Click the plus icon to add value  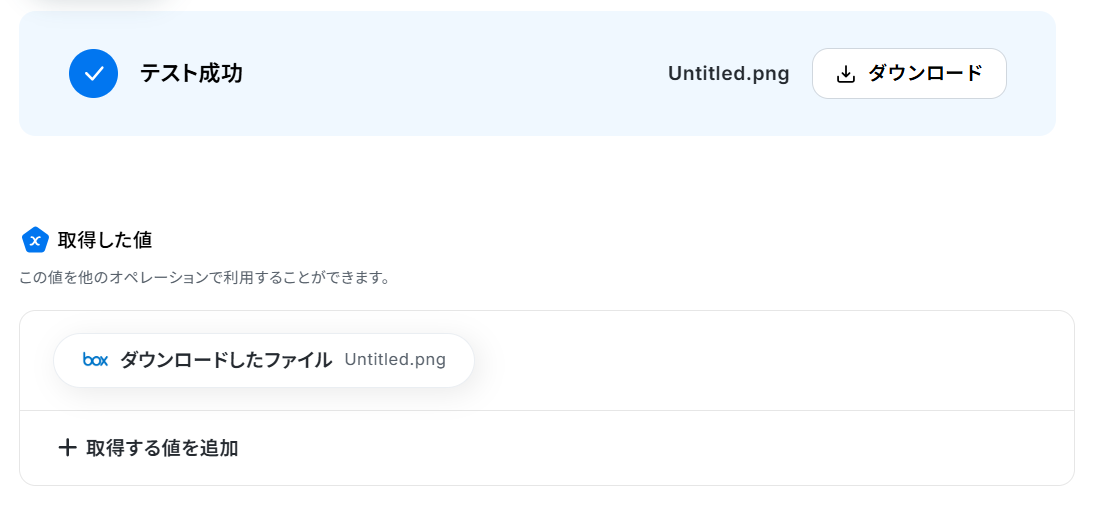(67, 447)
